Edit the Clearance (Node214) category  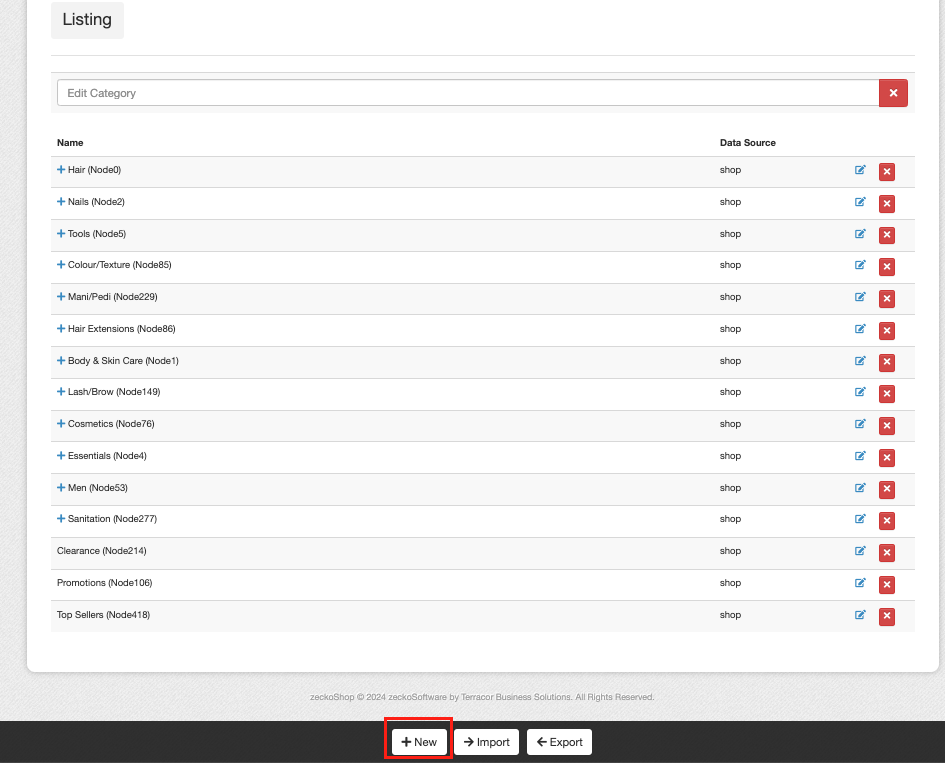[x=860, y=551]
